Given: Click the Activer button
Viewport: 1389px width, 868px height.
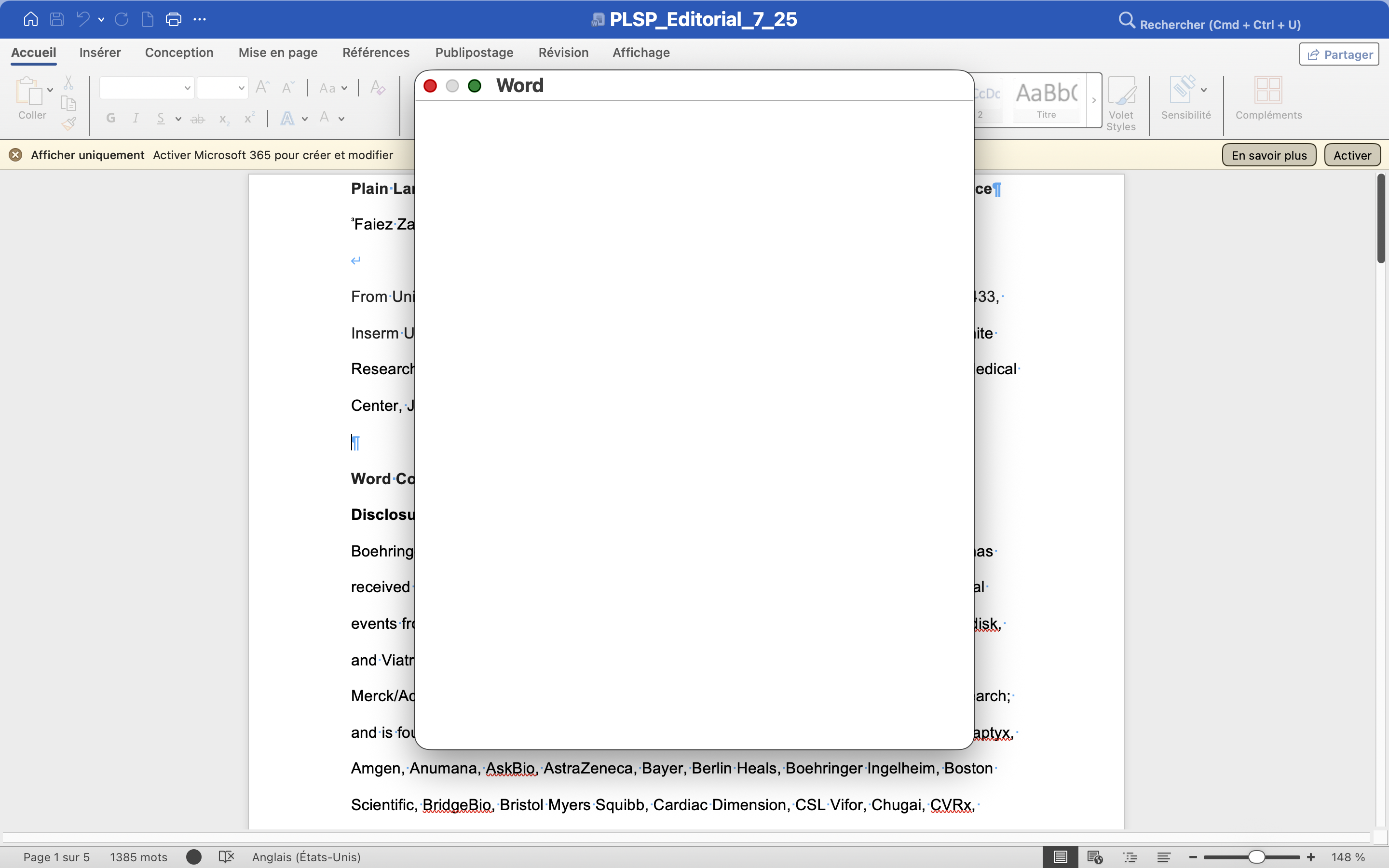Looking at the screenshot, I should click(x=1352, y=155).
